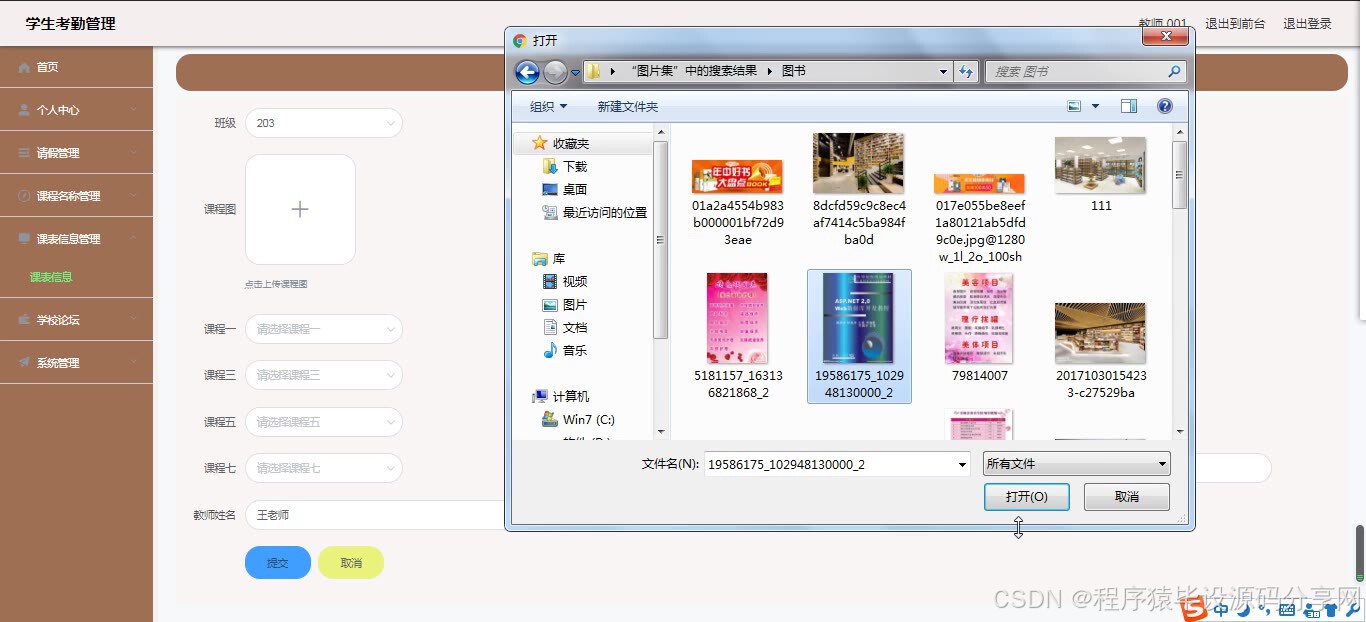Select 课表信息 submenu item
Screen dimensions: 1366x622
tap(51, 277)
